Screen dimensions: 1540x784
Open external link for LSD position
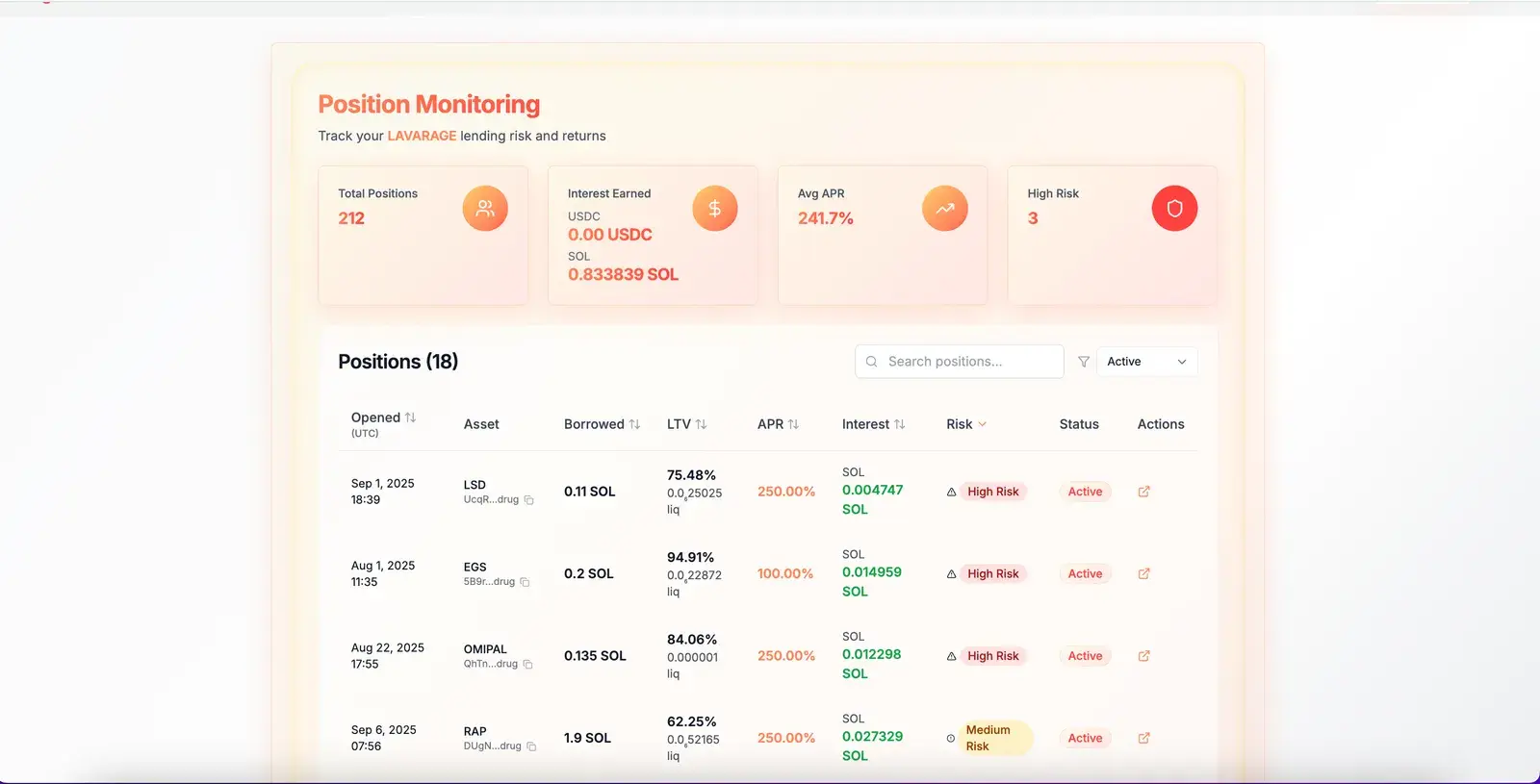1143,492
